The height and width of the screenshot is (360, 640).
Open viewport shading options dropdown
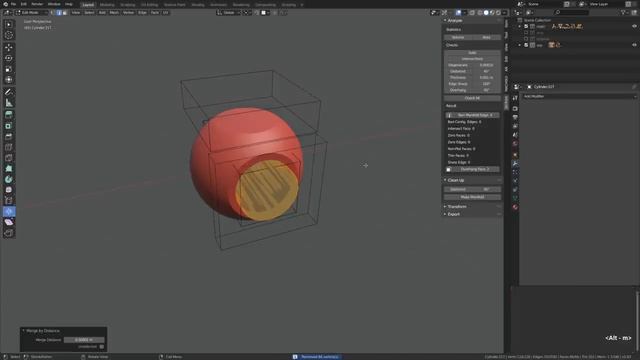(504, 13)
